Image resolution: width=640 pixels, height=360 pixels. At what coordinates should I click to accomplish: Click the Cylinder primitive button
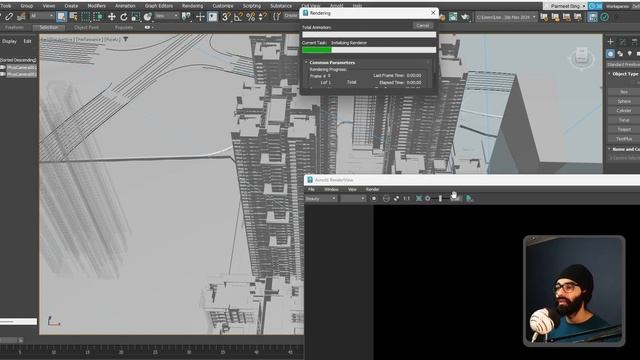(624, 111)
